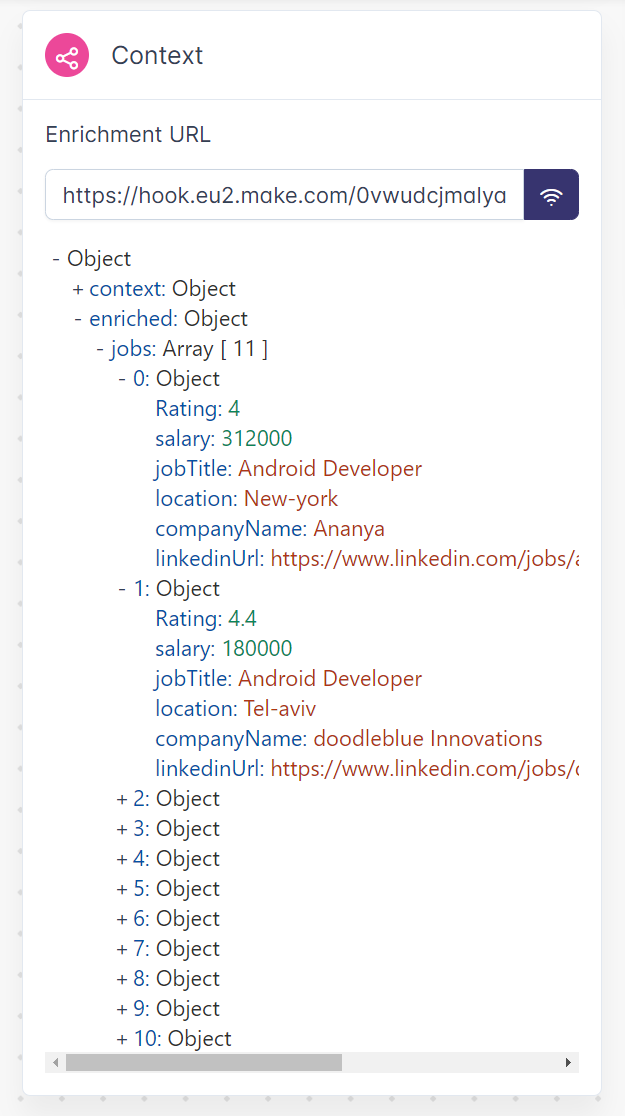Image resolution: width=625 pixels, height=1116 pixels.
Task: Click the horizontal scrollbar thumb
Action: click(x=203, y=1062)
